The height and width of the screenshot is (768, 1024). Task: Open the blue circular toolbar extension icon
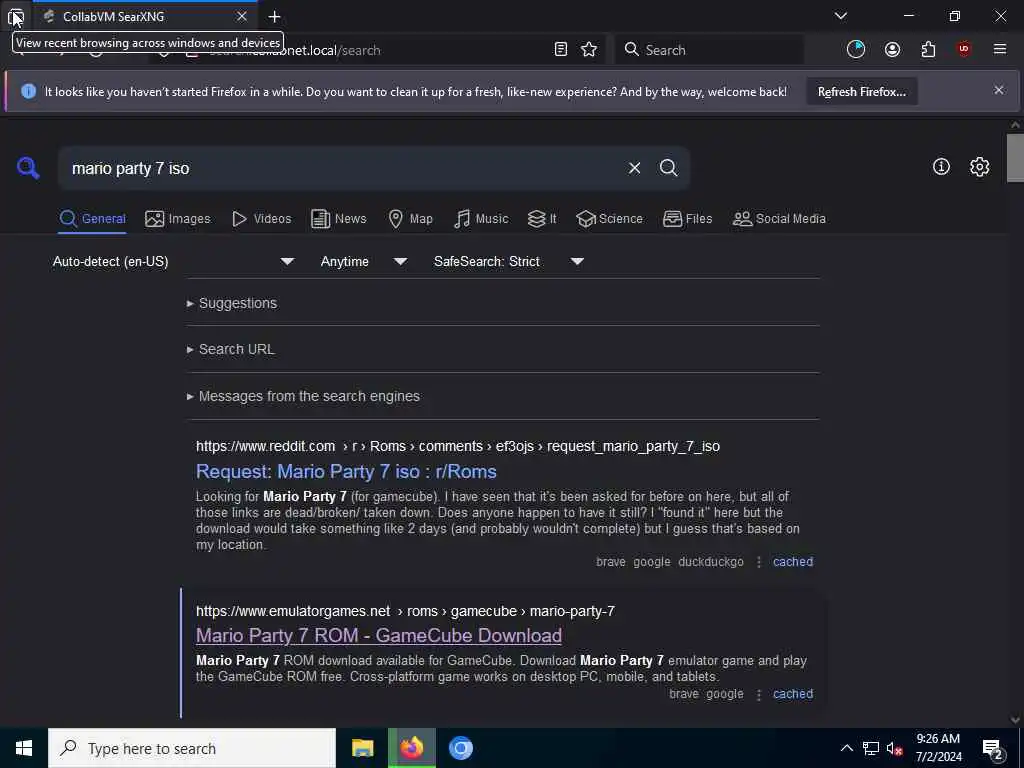[x=856, y=50]
